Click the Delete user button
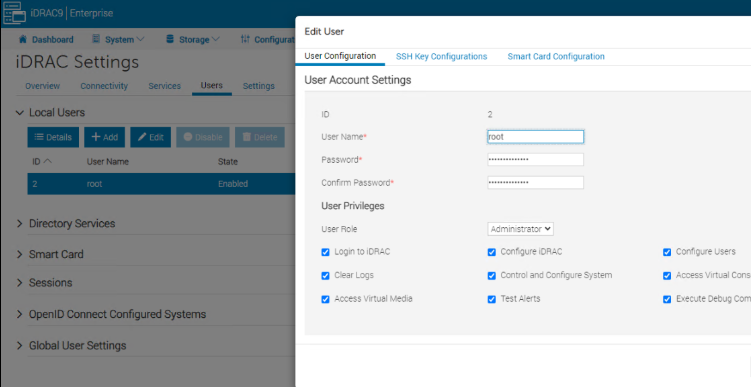The height and width of the screenshot is (387, 751). pos(260,137)
